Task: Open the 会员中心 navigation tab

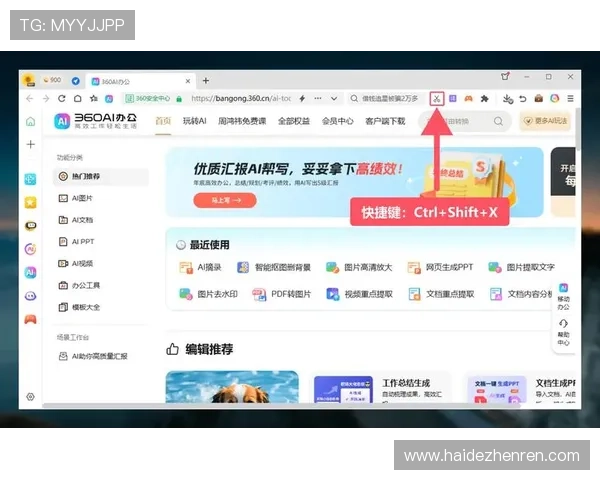Action: click(338, 121)
